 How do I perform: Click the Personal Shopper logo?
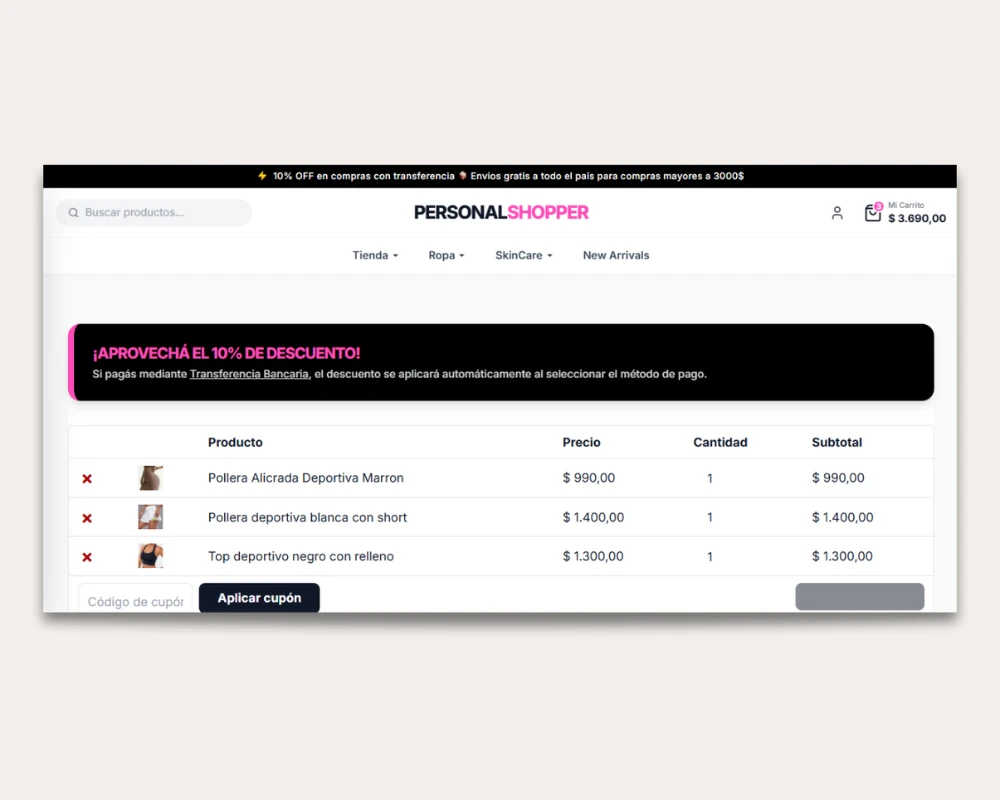(x=501, y=212)
